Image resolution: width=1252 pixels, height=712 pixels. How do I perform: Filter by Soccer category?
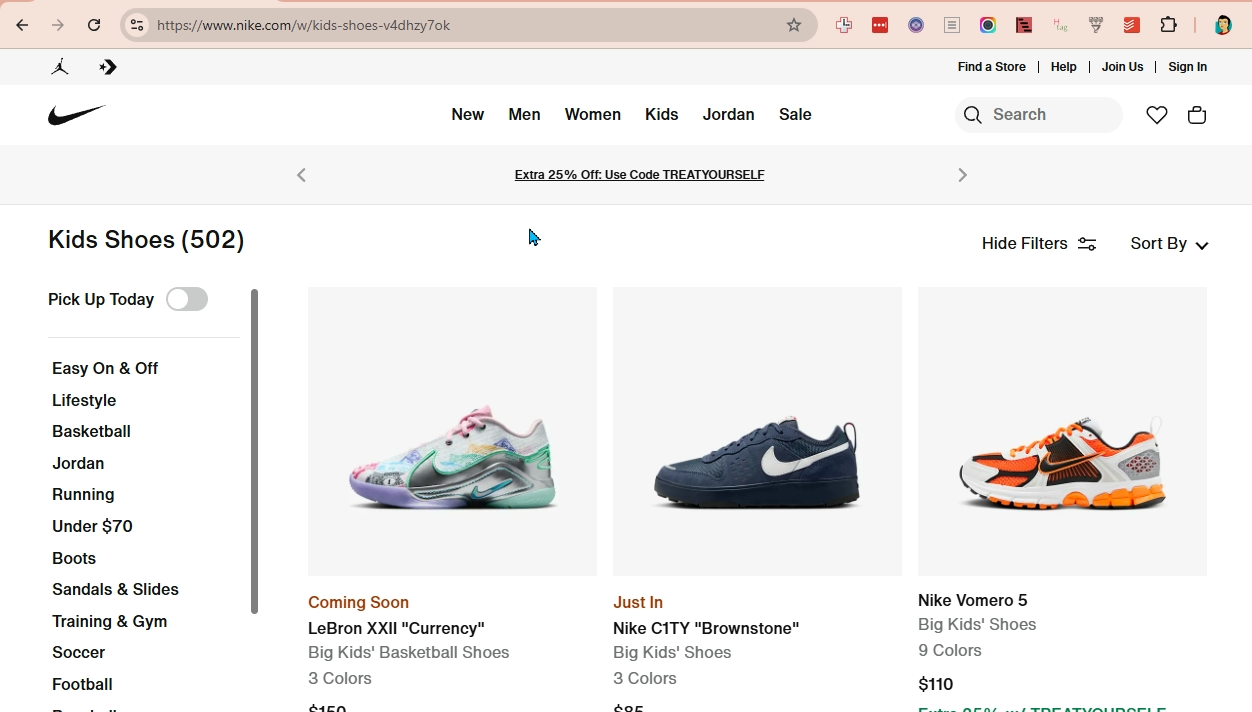[x=78, y=652]
